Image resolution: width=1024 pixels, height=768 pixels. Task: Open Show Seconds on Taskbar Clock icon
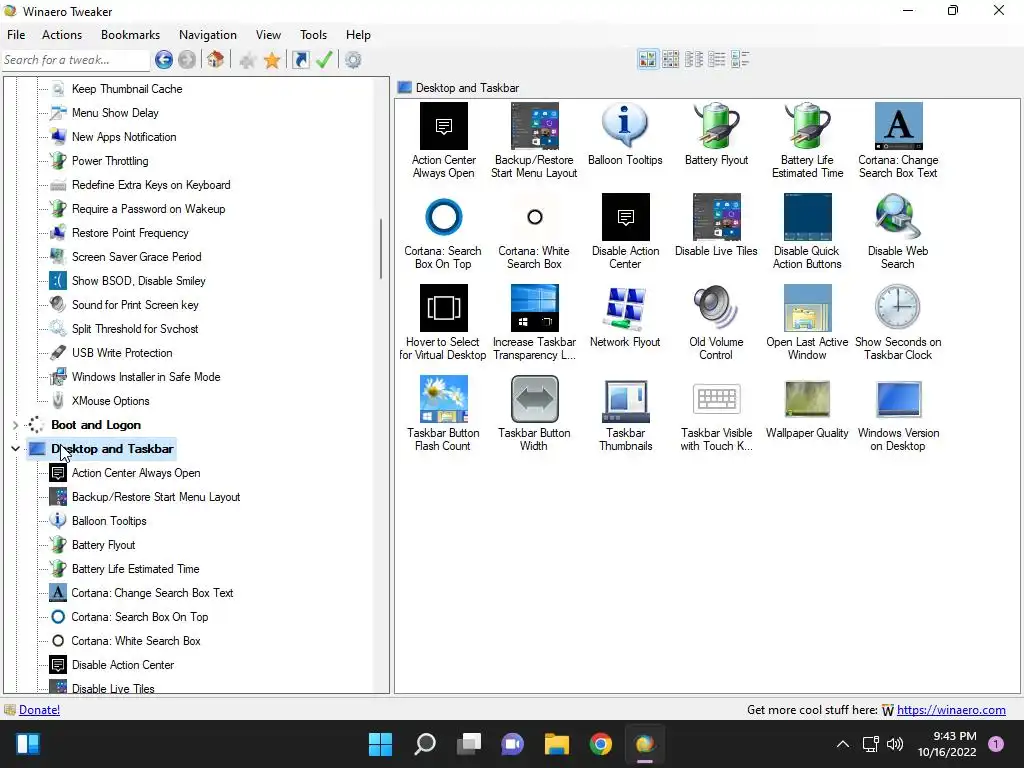point(898,308)
